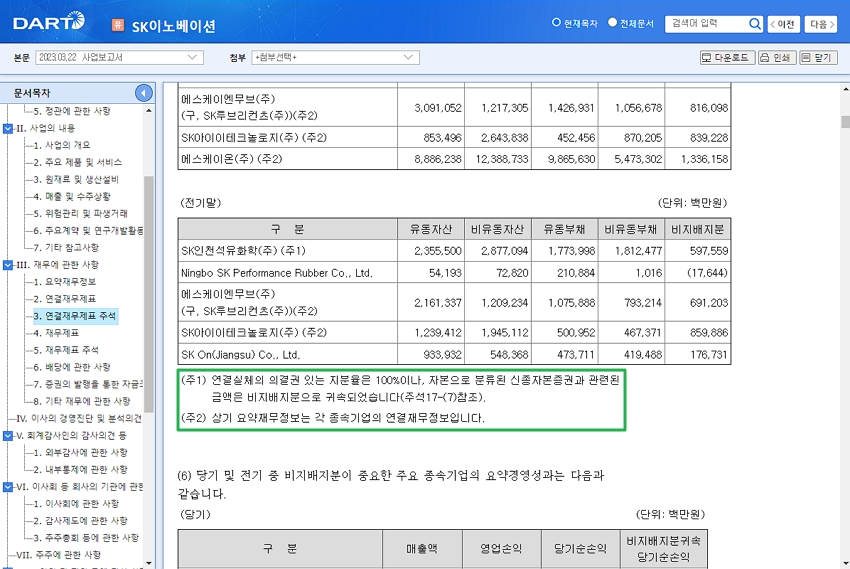Collapse the 문서목차 panel with arrow icon

(x=144, y=93)
